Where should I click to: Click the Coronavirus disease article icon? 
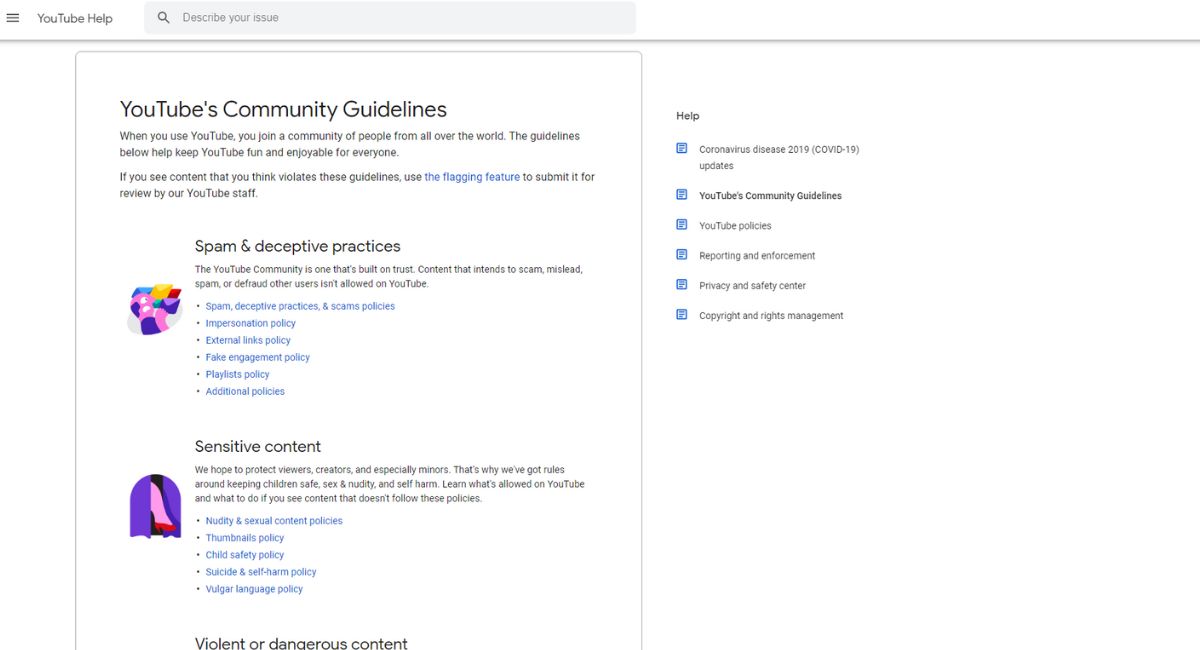(x=682, y=149)
